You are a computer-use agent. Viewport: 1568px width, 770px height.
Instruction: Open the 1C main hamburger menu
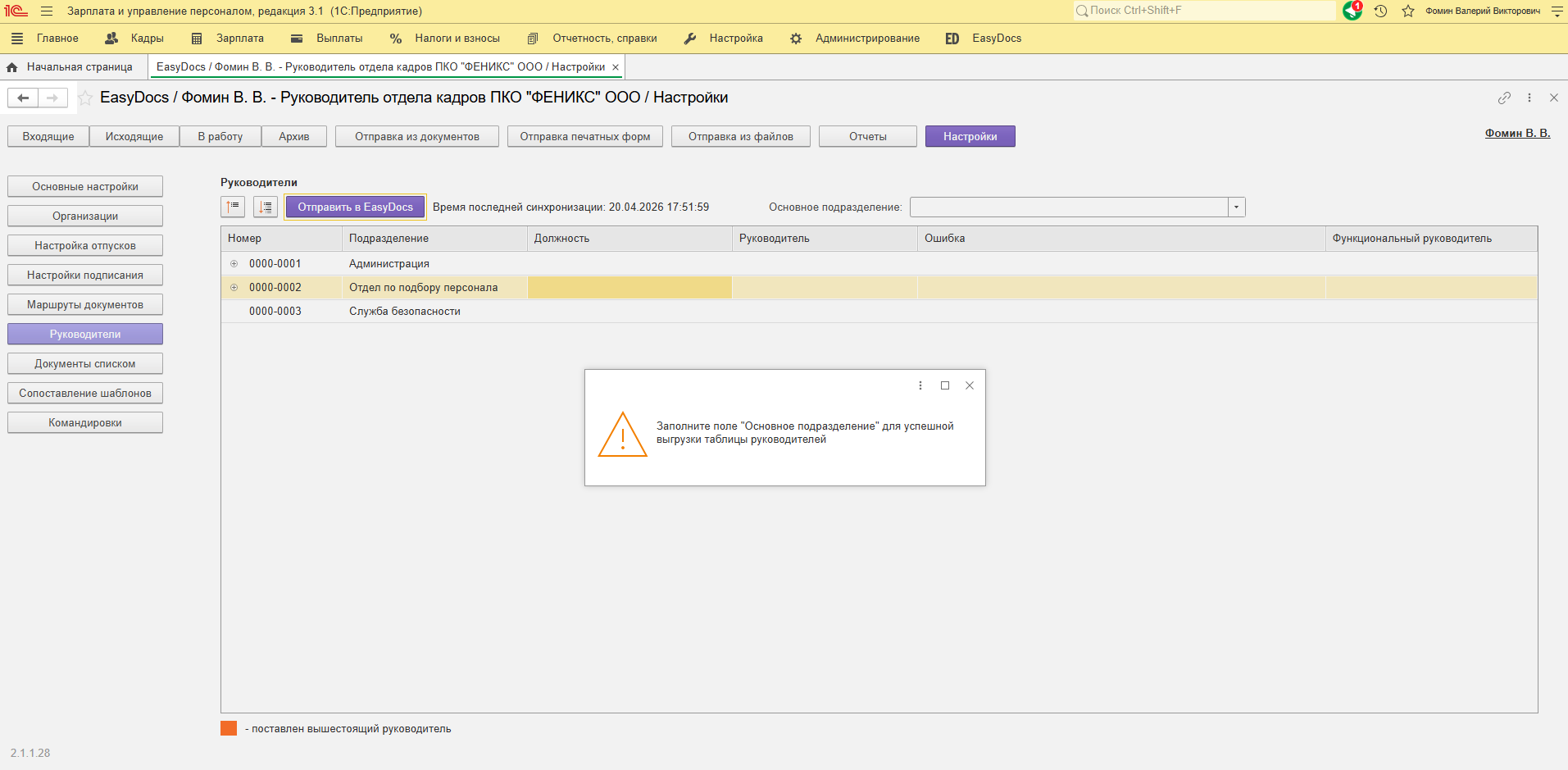47,11
